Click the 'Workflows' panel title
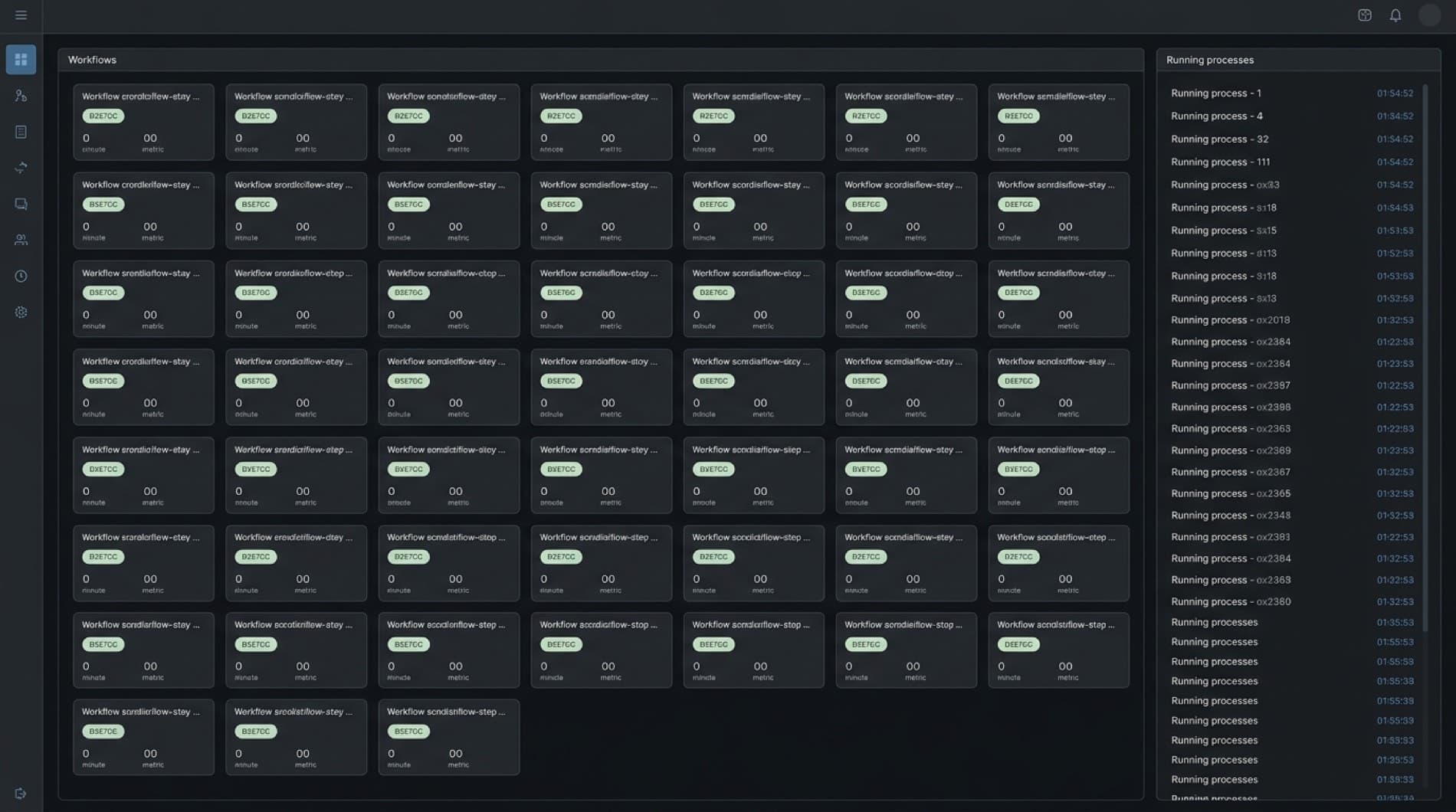The width and height of the screenshot is (1456, 812). click(x=92, y=60)
